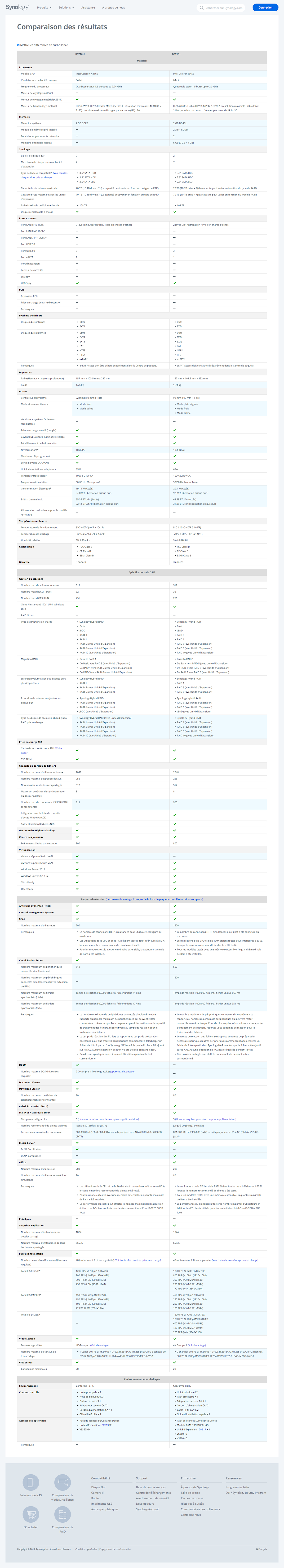Open the Assistance menu item
Viewport: 284px width, 1568px height.
pyautogui.click(x=88, y=8)
